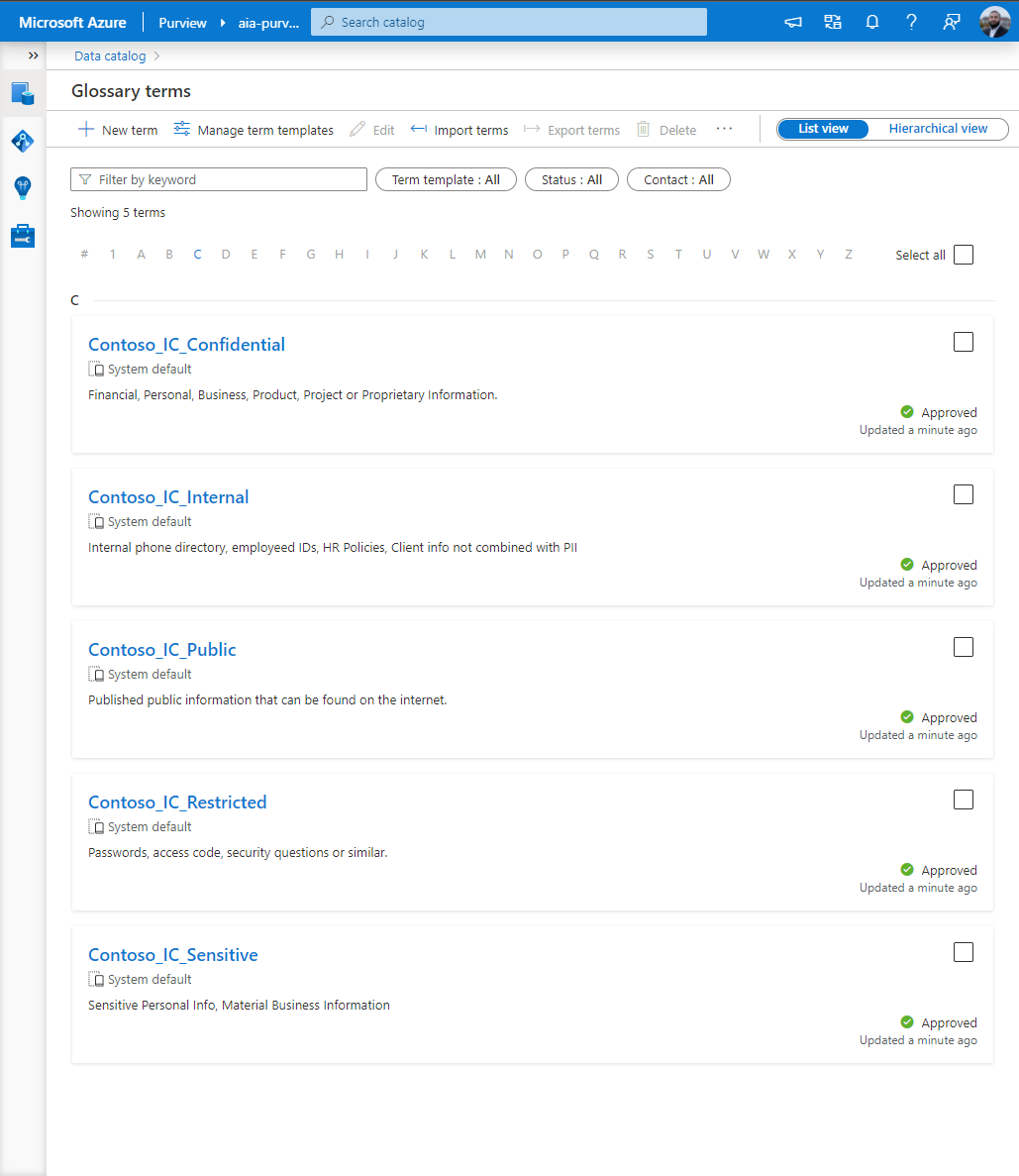Jump to letter A in alphabet index
The height and width of the screenshot is (1176, 1019).
tap(141, 255)
